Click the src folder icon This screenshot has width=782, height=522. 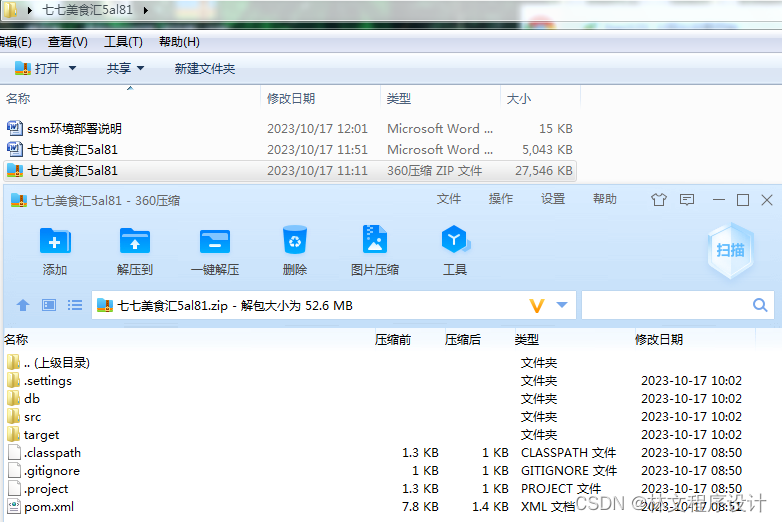click(x=14, y=417)
